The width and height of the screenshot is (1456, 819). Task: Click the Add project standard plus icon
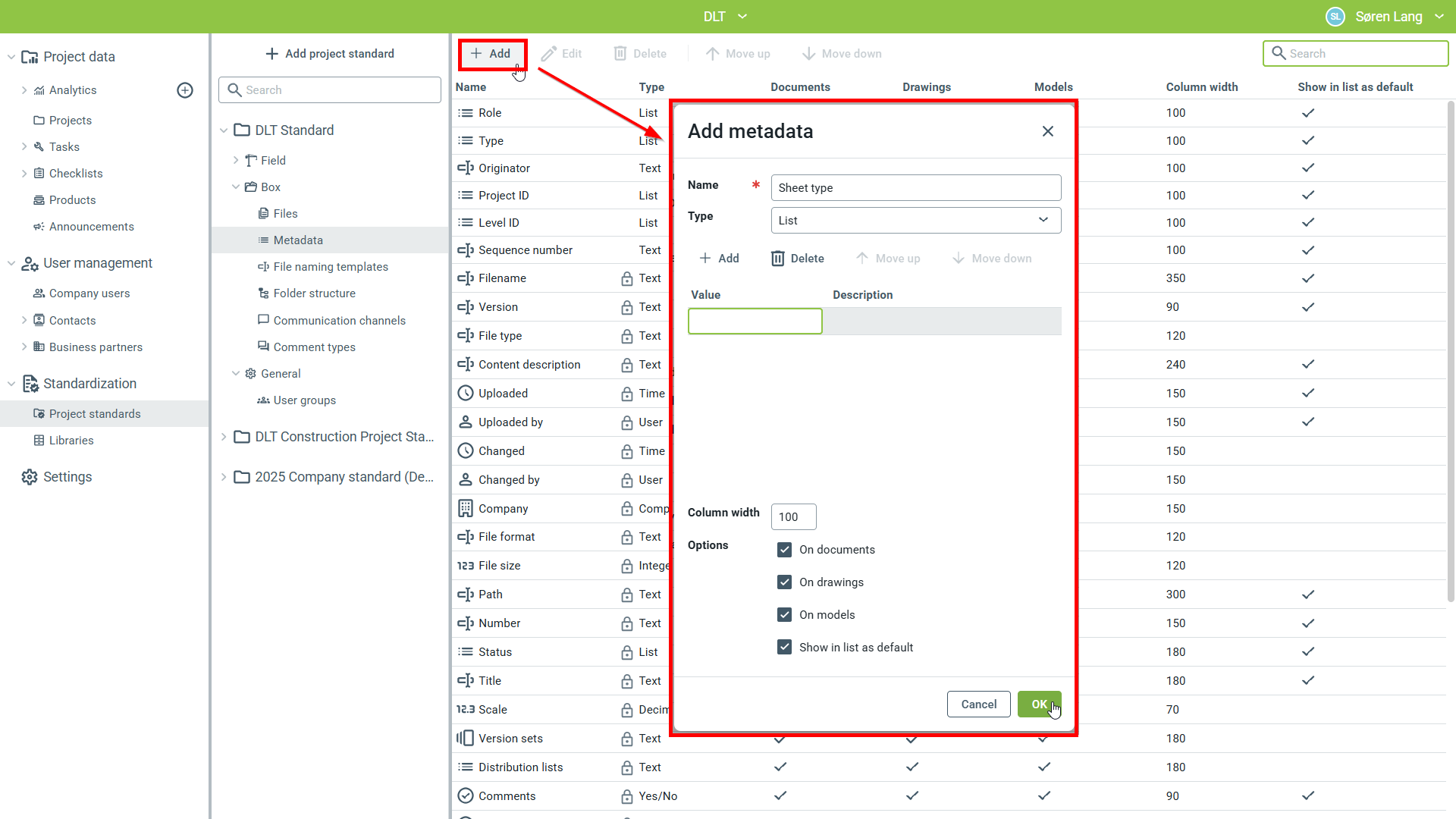[x=271, y=54]
